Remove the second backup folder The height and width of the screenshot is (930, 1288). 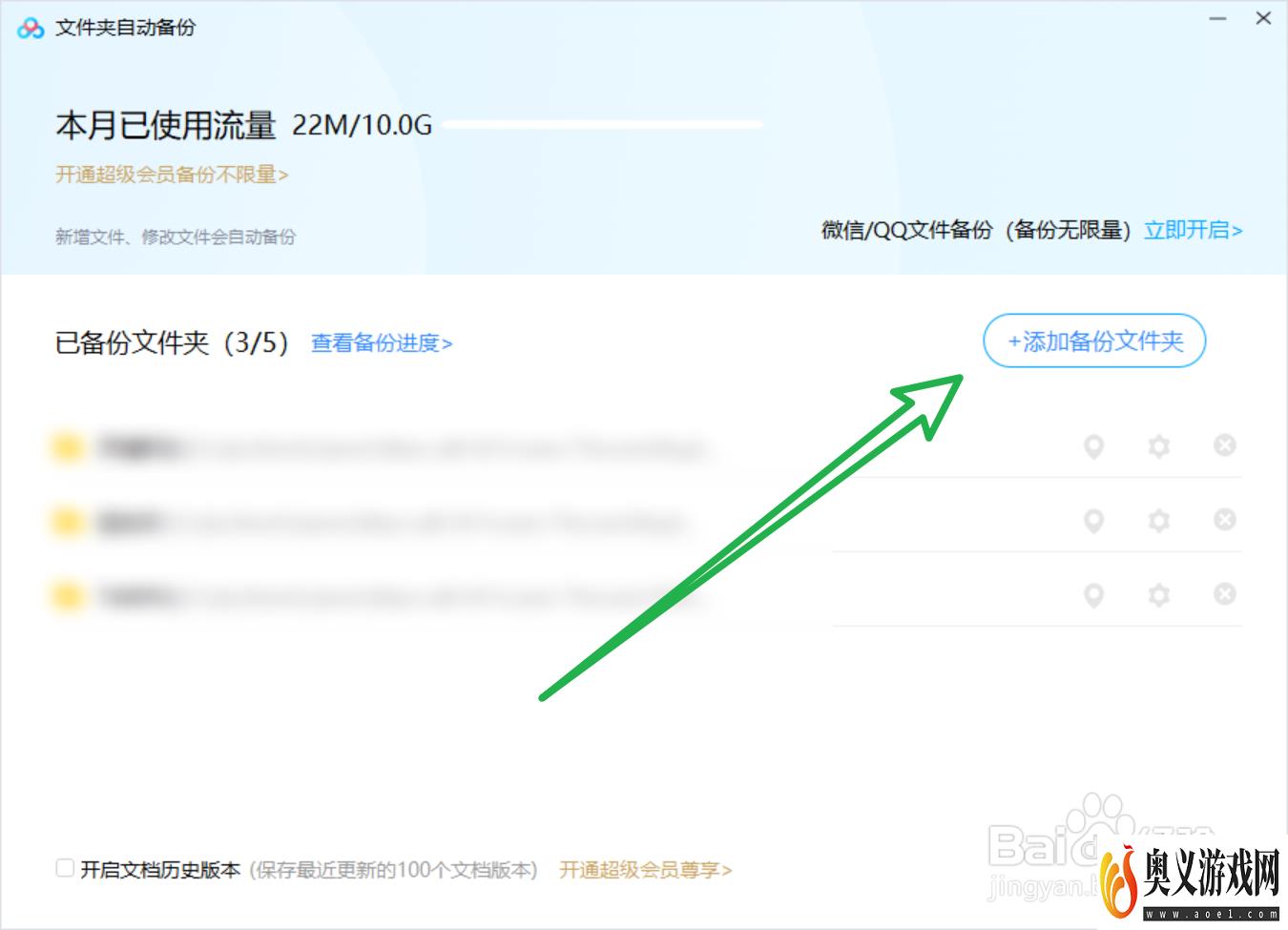[1224, 520]
